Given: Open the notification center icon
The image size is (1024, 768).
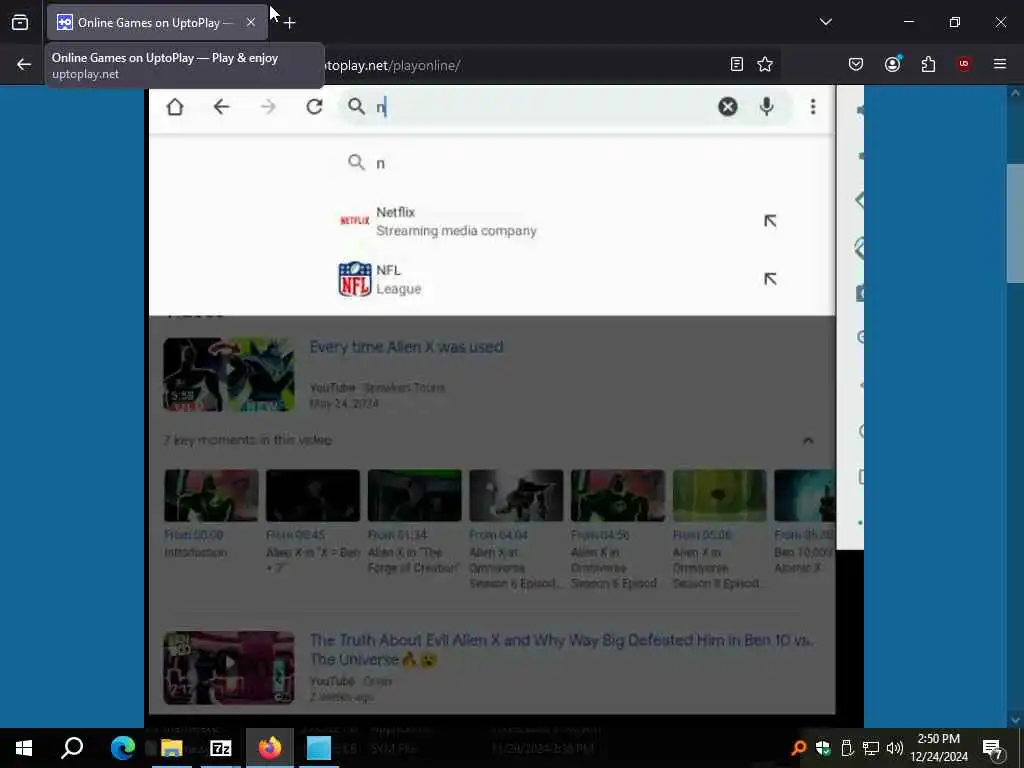Looking at the screenshot, I should (993, 748).
